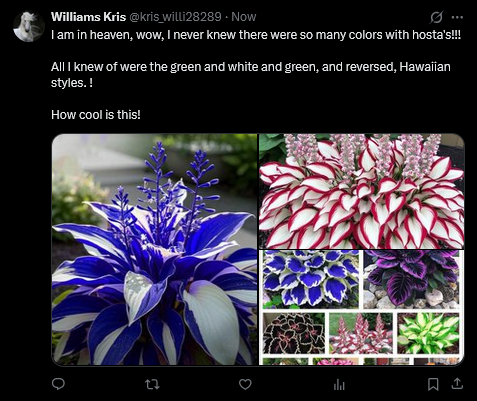This screenshot has height=401, width=477.
Task: View post analytics bar chart icon
Action: [x=339, y=385]
